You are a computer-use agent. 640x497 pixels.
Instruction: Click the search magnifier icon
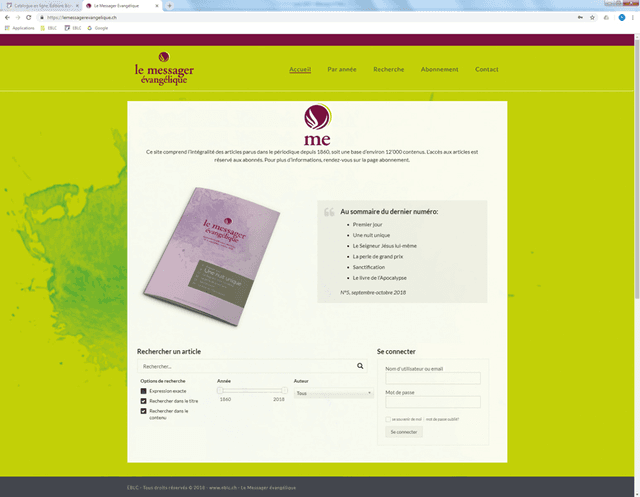coord(360,366)
